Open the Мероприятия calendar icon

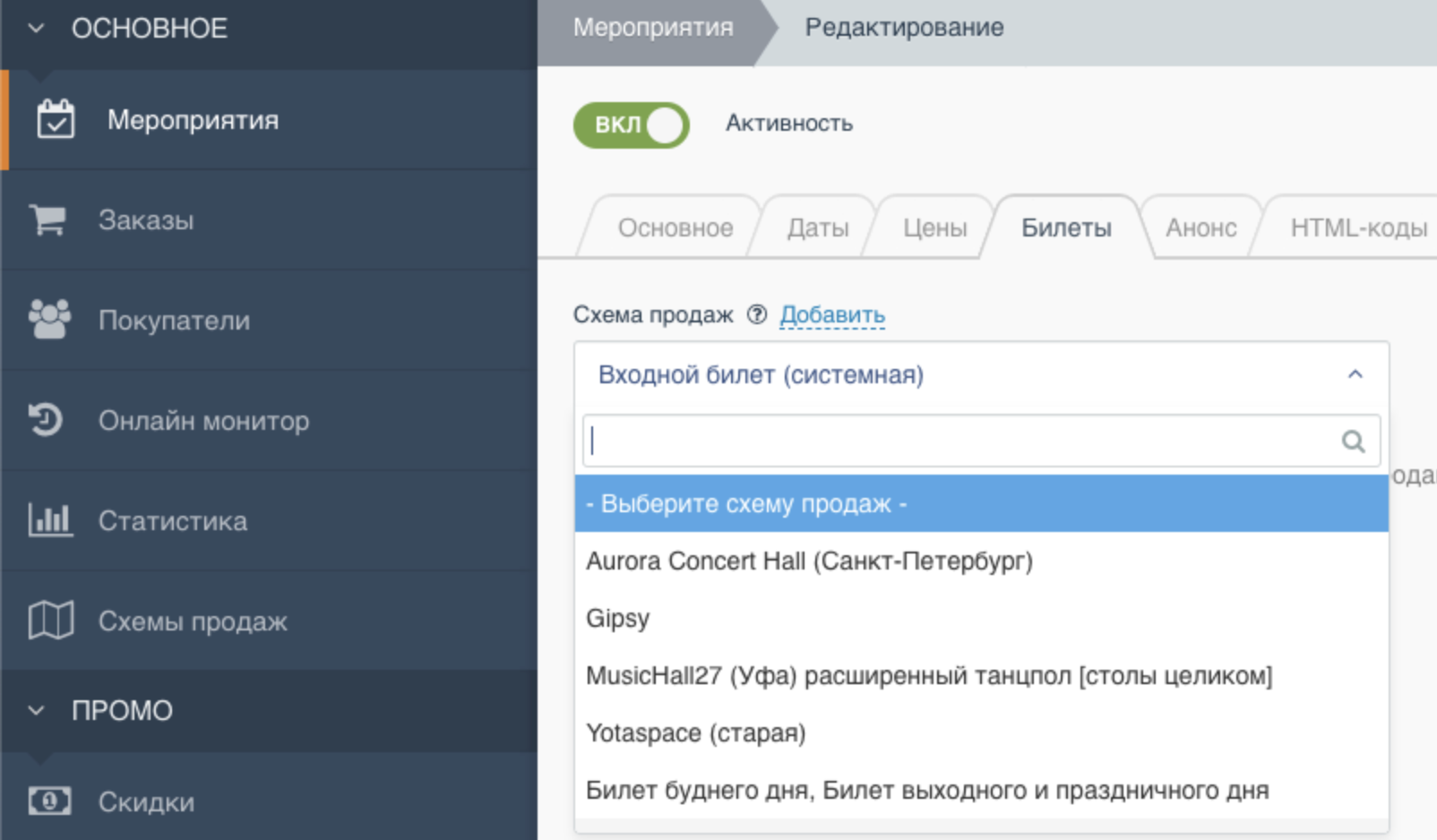click(56, 119)
